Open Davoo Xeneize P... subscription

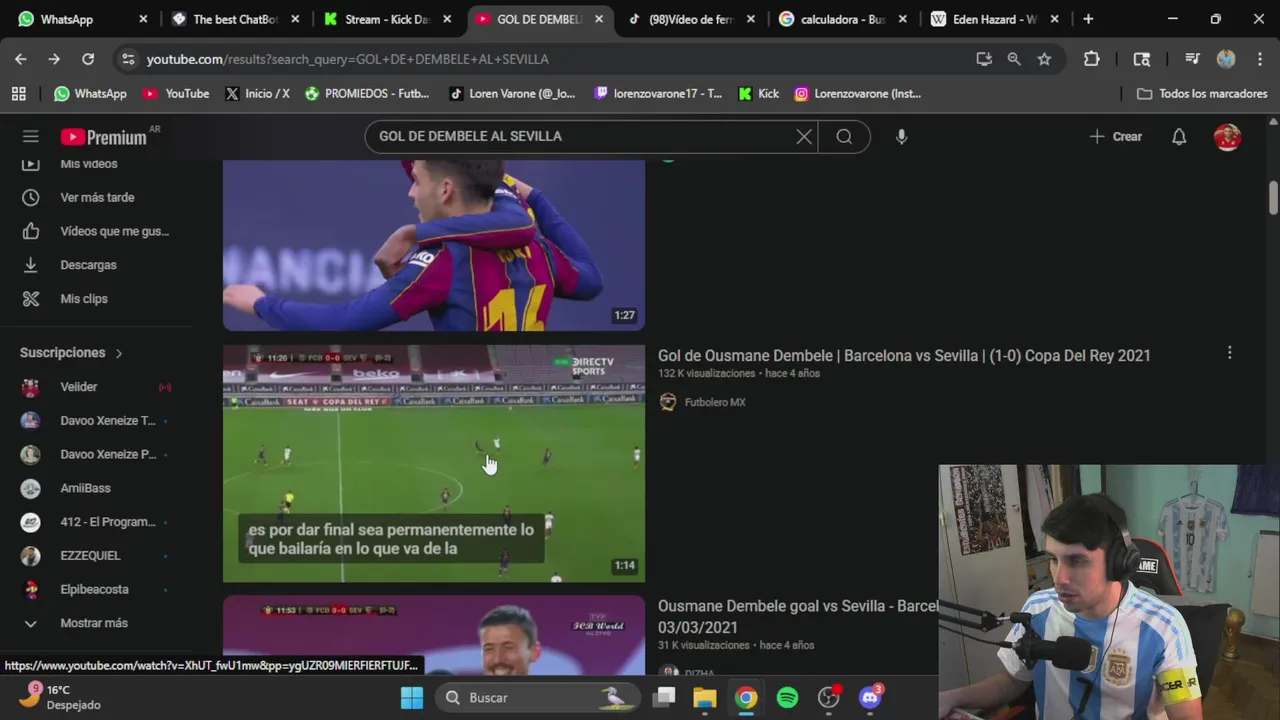point(97,454)
